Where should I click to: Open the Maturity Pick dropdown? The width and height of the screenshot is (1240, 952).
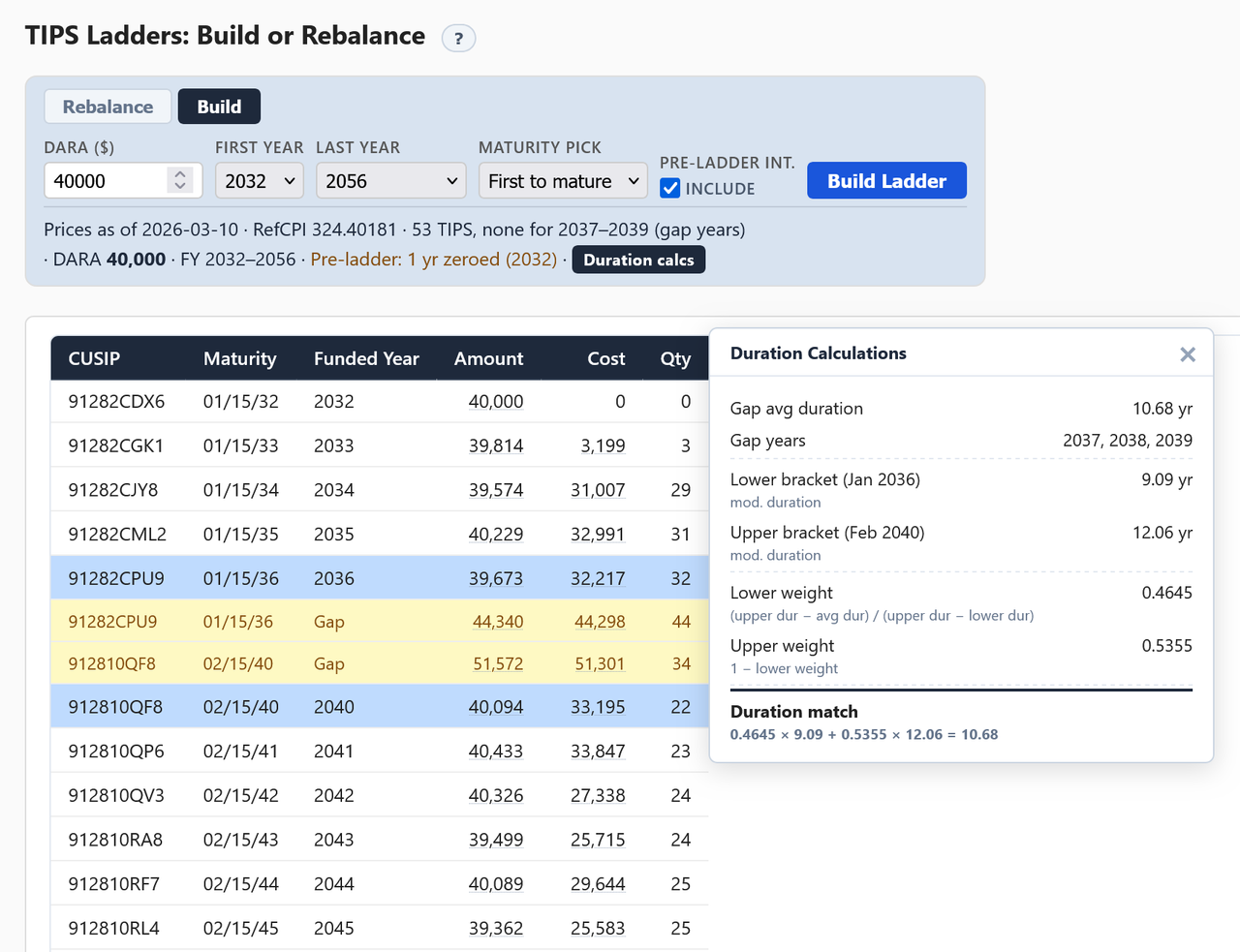tap(563, 181)
